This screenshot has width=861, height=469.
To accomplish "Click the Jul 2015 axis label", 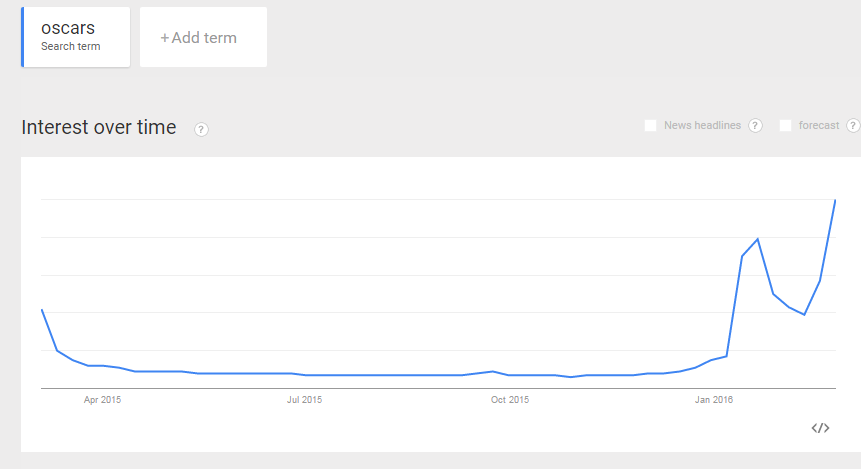I will (304, 400).
